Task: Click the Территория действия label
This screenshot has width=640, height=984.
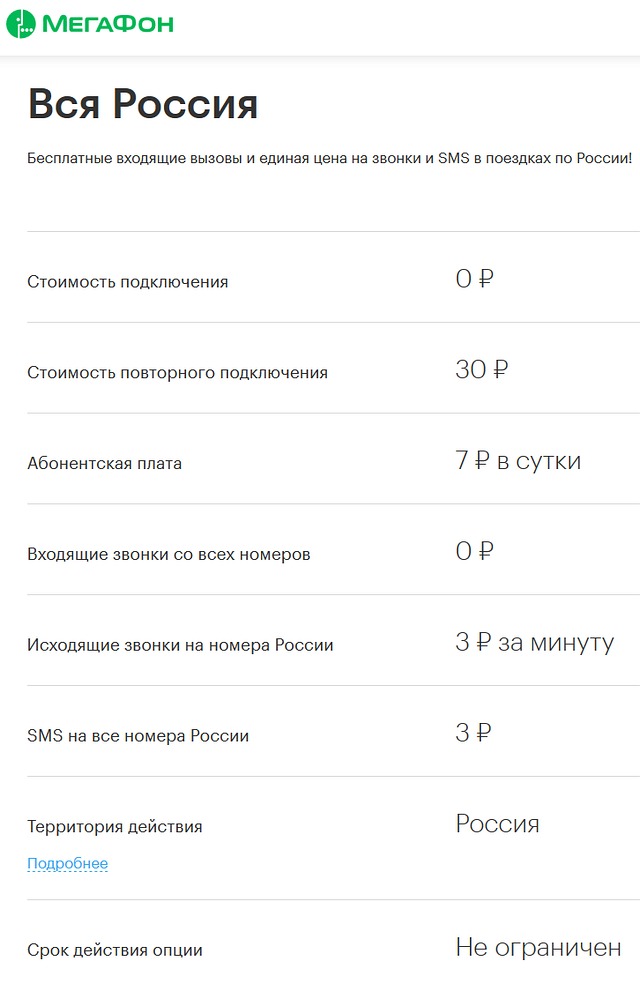Action: click(115, 827)
